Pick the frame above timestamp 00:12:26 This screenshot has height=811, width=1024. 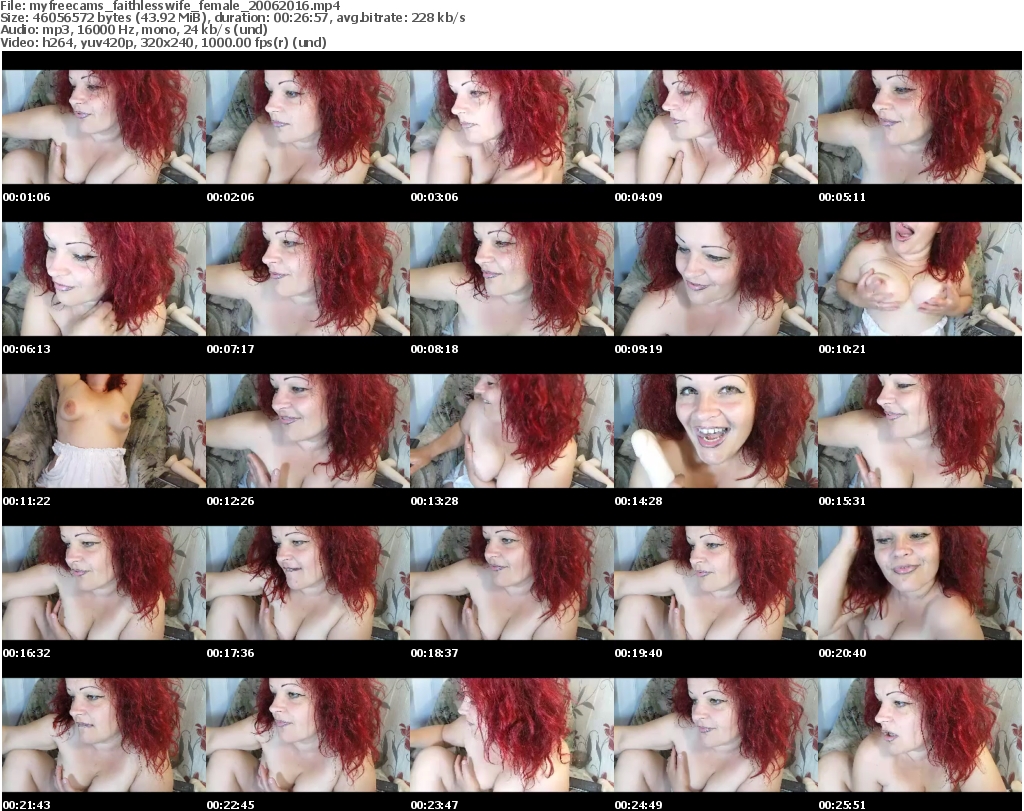[x=308, y=431]
